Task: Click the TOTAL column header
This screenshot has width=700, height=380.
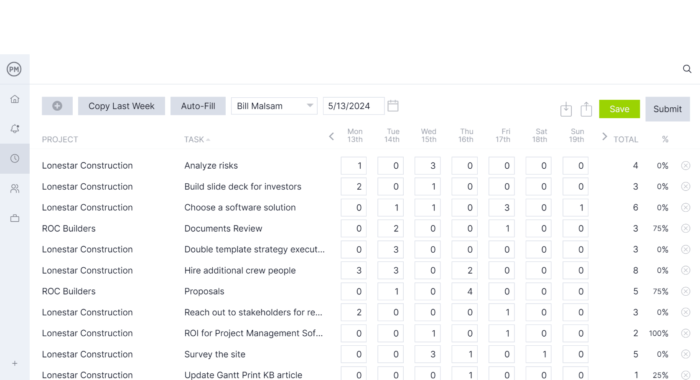Action: click(625, 139)
